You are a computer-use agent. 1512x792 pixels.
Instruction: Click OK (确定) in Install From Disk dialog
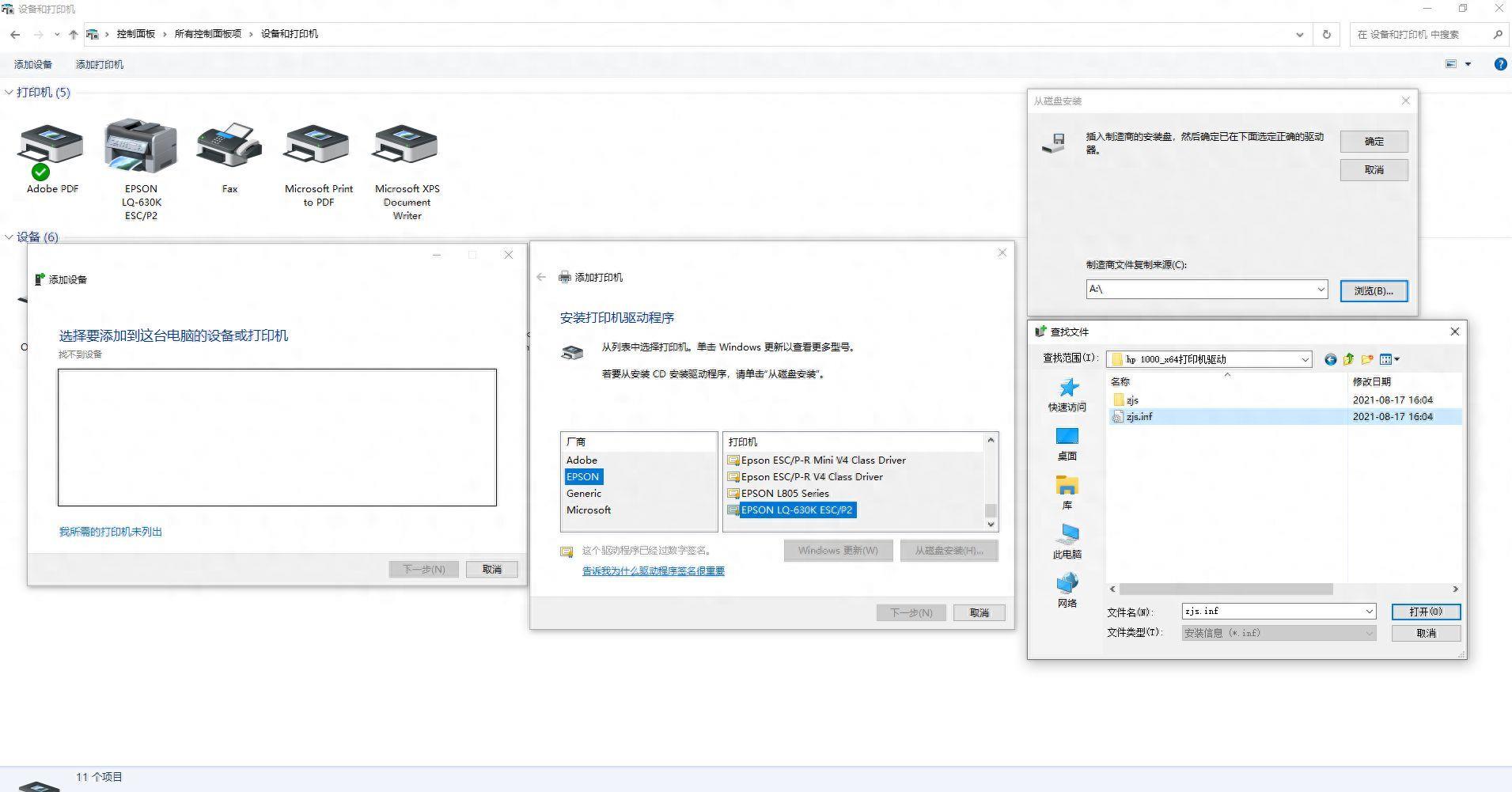(1374, 142)
